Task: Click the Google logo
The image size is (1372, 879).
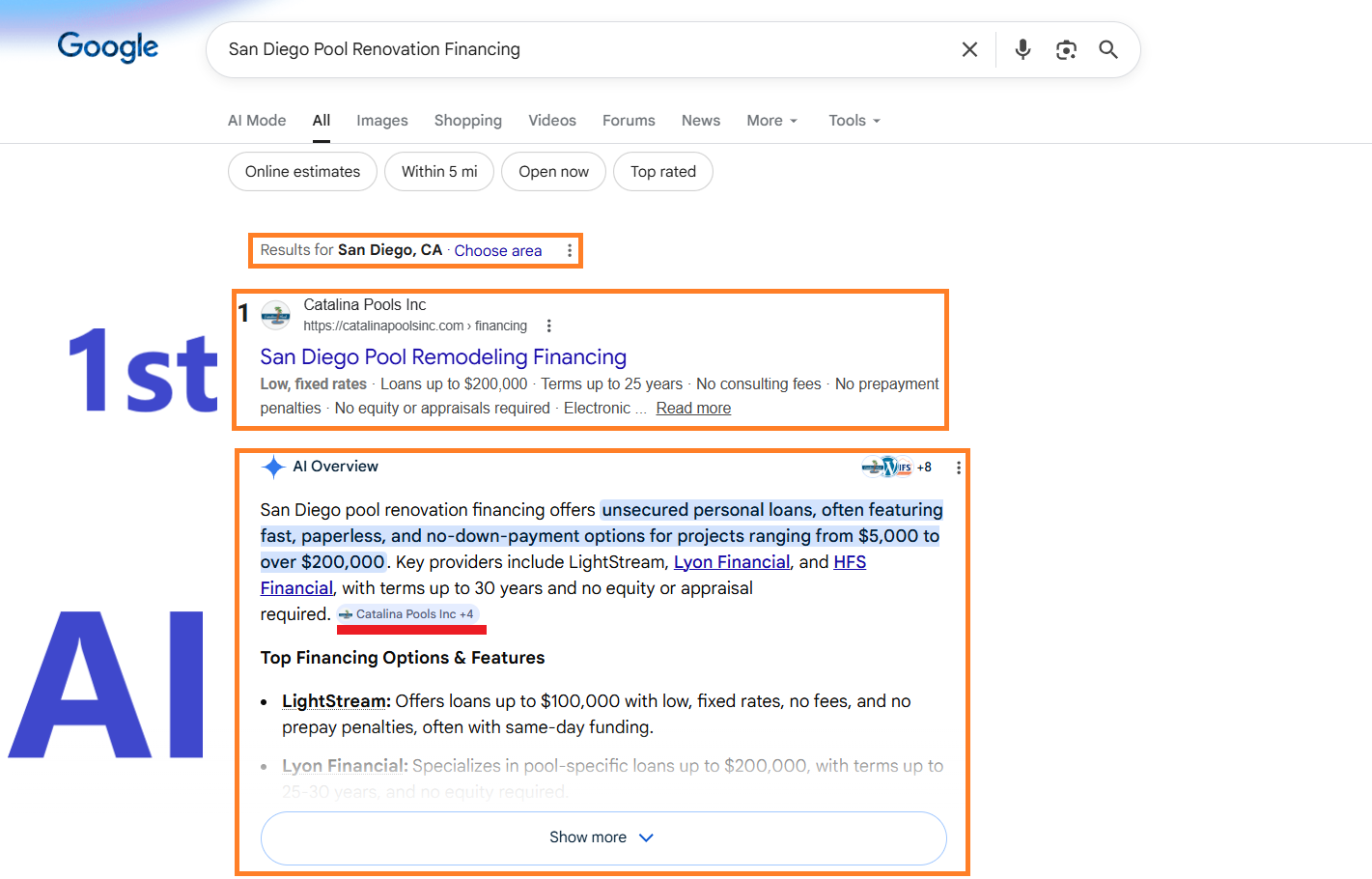Action: point(108,46)
